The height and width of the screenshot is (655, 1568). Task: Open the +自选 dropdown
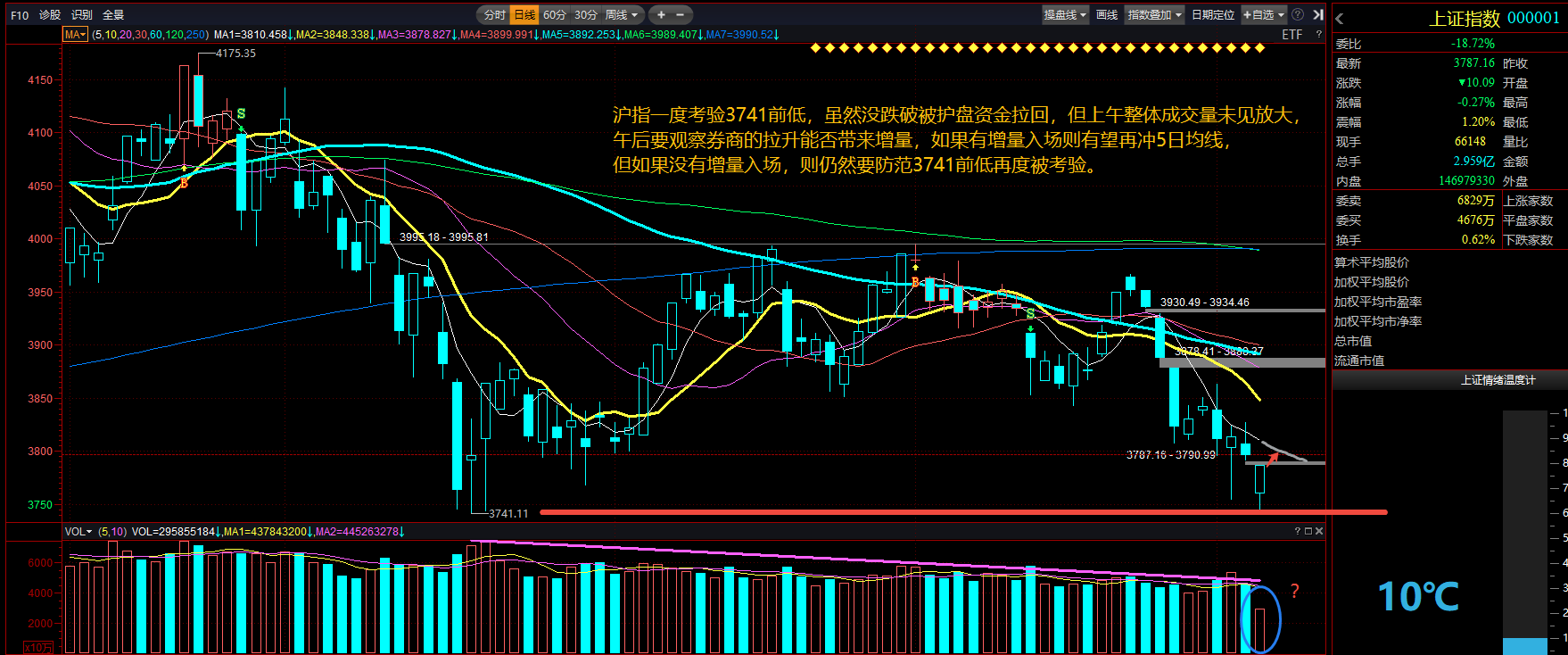1264,15
